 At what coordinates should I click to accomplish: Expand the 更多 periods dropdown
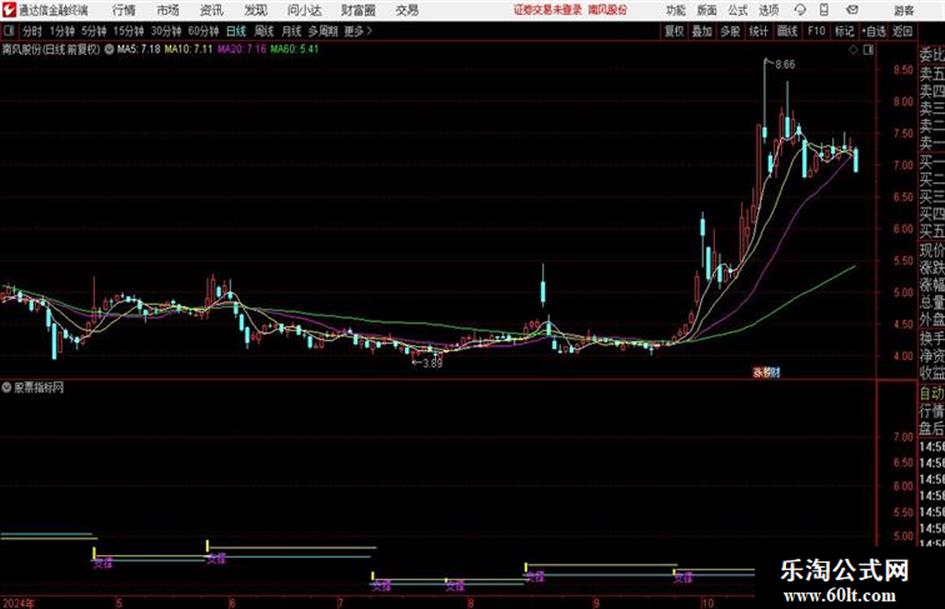pyautogui.click(x=358, y=31)
